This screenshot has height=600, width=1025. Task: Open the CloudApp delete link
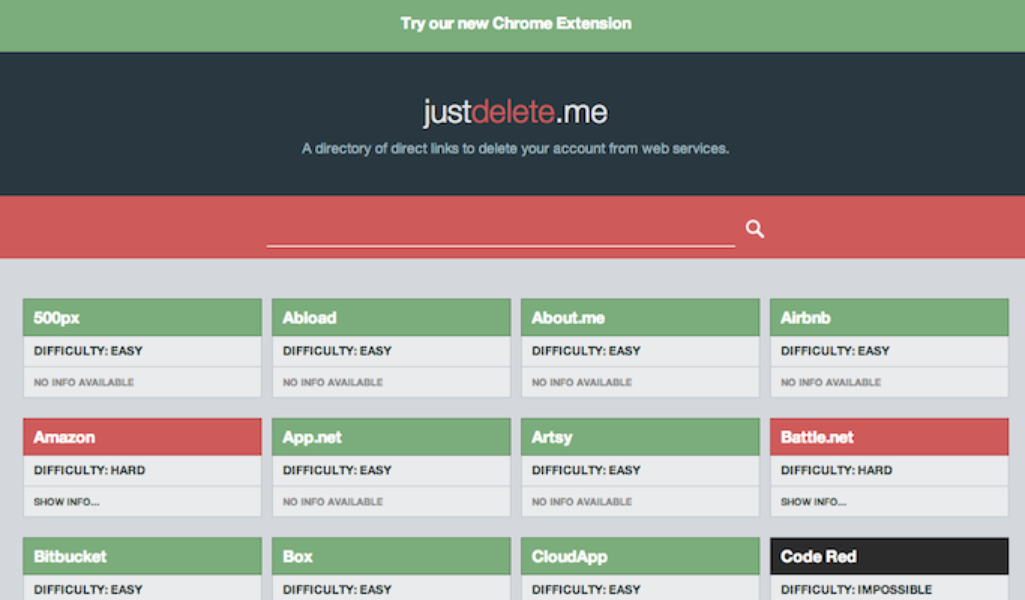coord(640,556)
